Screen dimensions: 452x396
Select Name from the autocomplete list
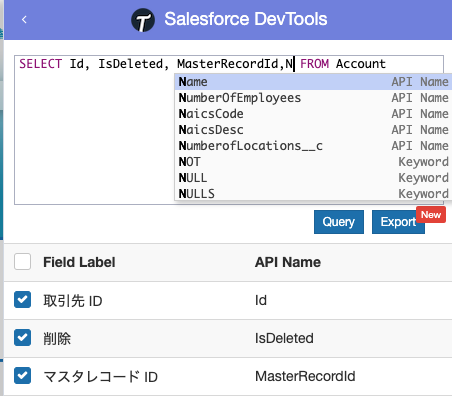coord(313,82)
